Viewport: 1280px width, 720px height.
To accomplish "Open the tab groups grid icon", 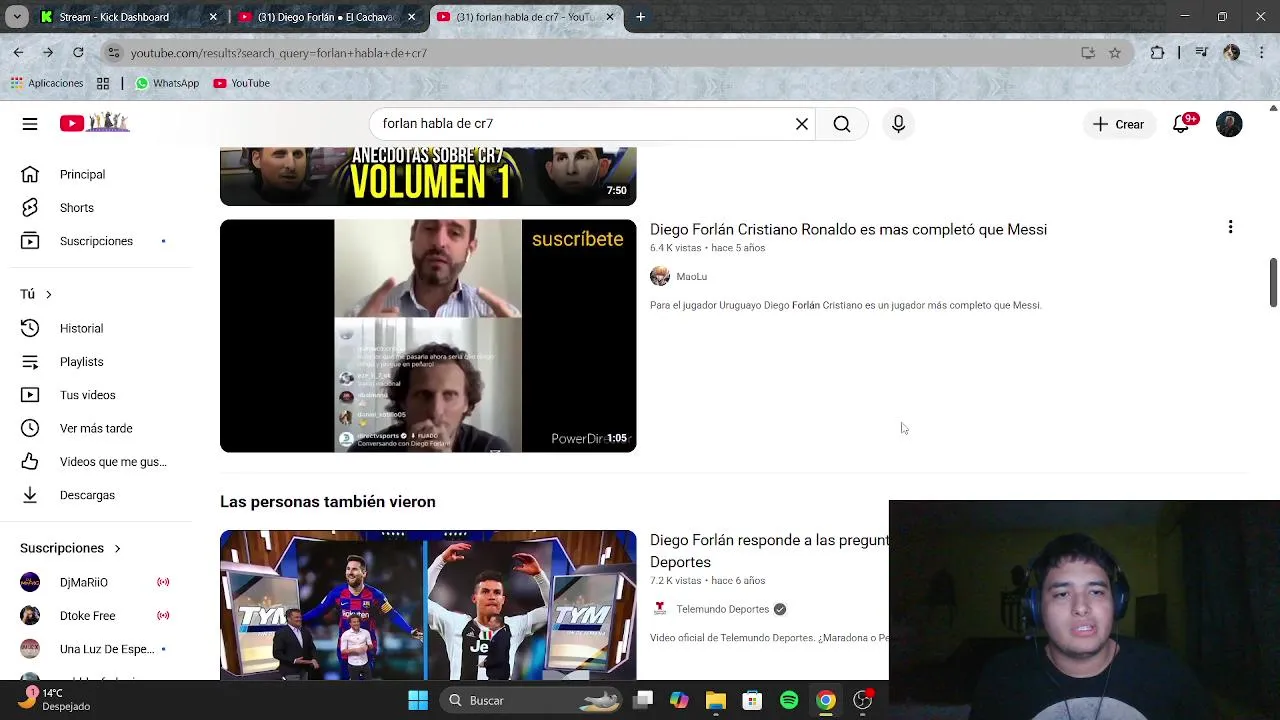I will click(x=103, y=83).
